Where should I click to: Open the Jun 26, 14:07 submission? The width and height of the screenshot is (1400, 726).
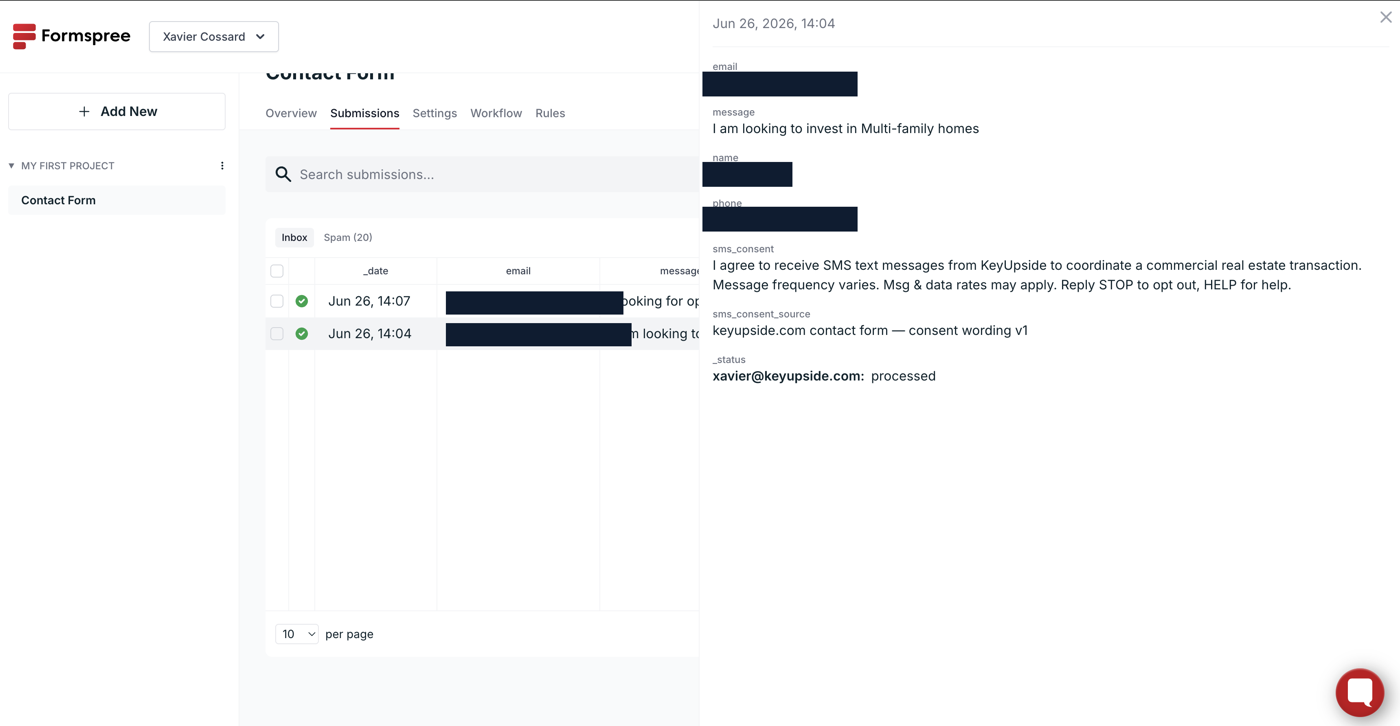point(369,301)
